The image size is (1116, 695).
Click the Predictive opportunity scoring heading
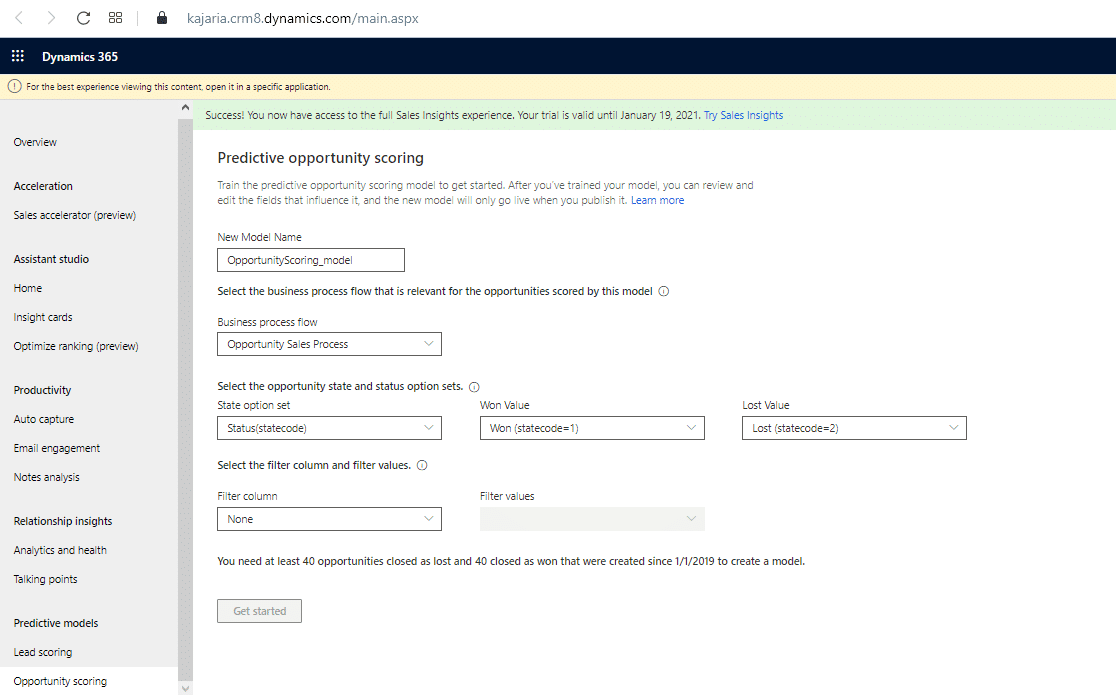coord(320,158)
